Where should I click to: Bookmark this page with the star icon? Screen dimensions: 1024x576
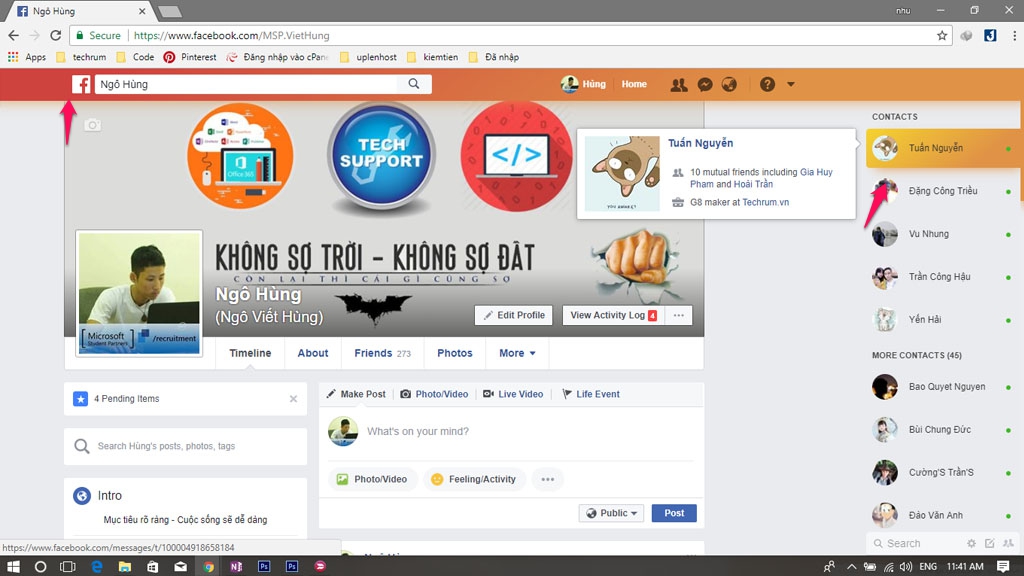[x=942, y=35]
